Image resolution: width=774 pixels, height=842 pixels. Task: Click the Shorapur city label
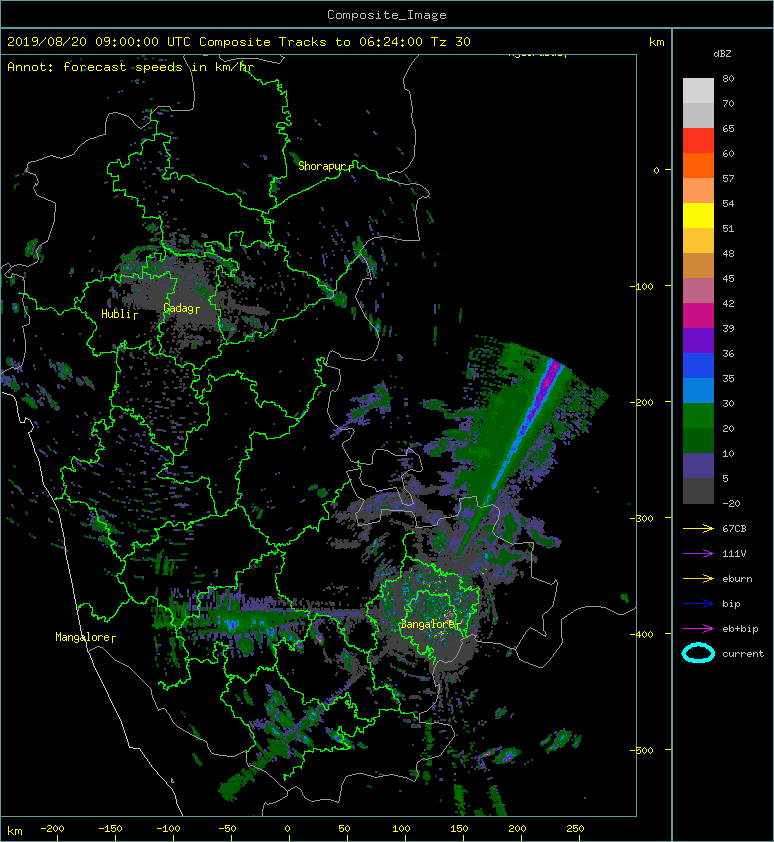pyautogui.click(x=325, y=166)
